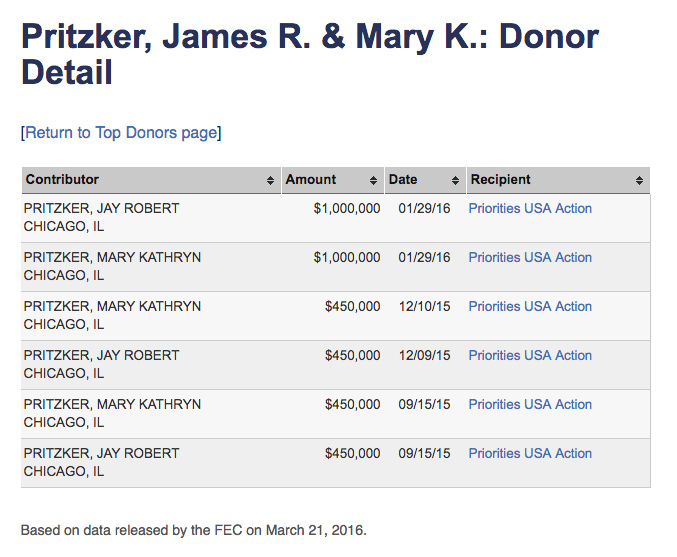Select the Donor Detail page heading

310,55
